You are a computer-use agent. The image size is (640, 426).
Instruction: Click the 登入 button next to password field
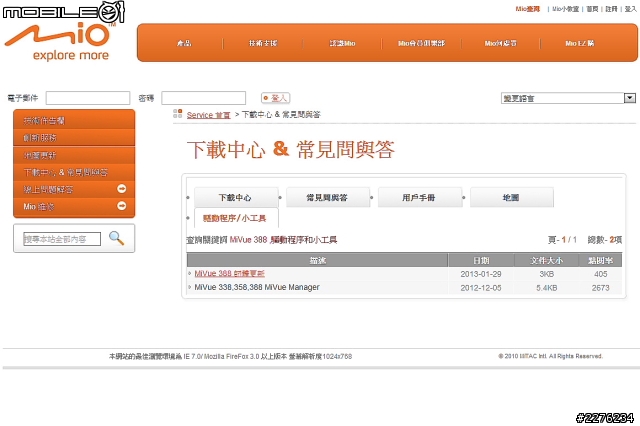pyautogui.click(x=276, y=98)
